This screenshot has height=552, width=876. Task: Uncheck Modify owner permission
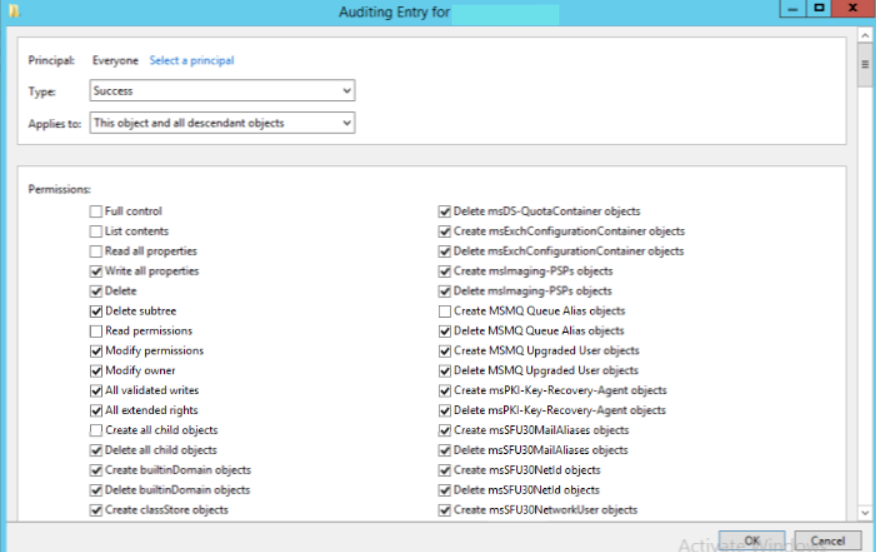click(x=96, y=371)
